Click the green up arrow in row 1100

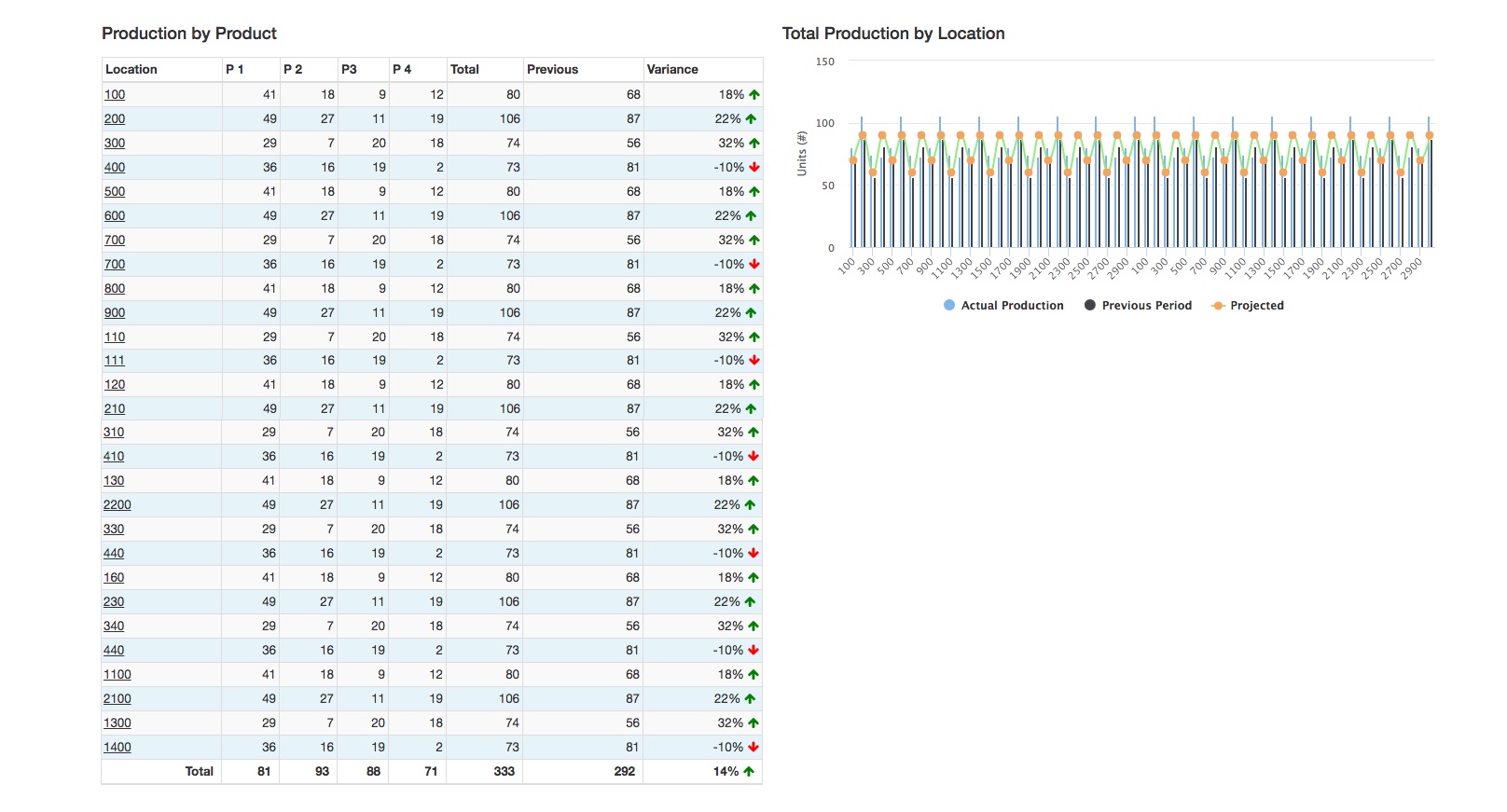[x=753, y=674]
